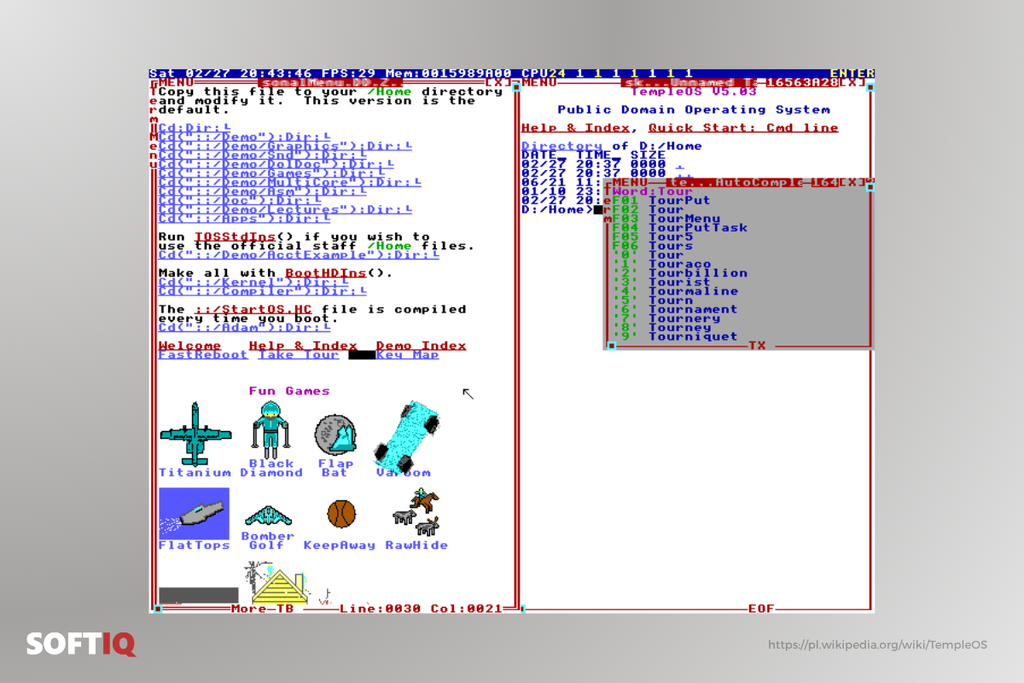Pick F05 Tour5 from AutoComplete list
The width and height of the screenshot is (1024, 683).
pyautogui.click(x=652, y=237)
